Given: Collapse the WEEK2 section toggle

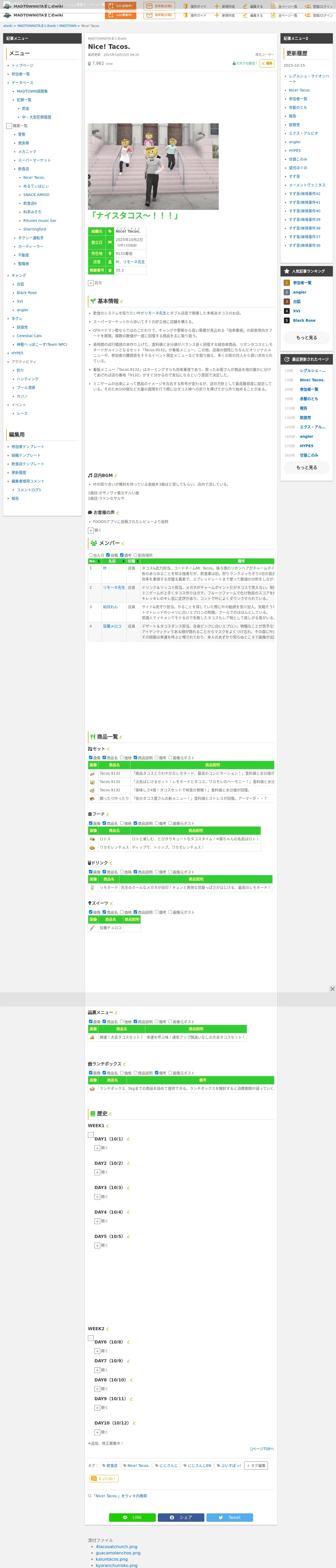Looking at the screenshot, I should point(91,1338).
